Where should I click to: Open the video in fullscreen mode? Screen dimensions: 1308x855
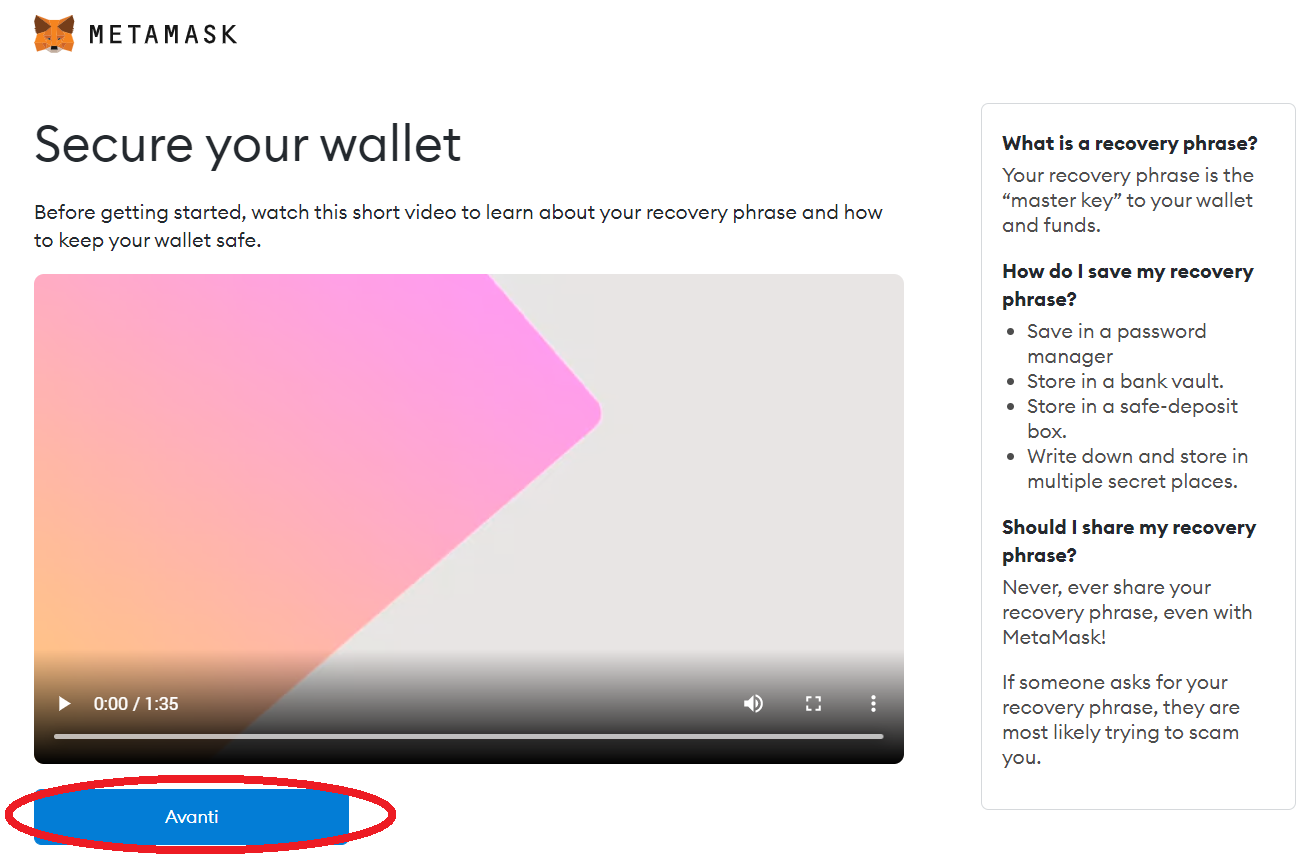[813, 704]
